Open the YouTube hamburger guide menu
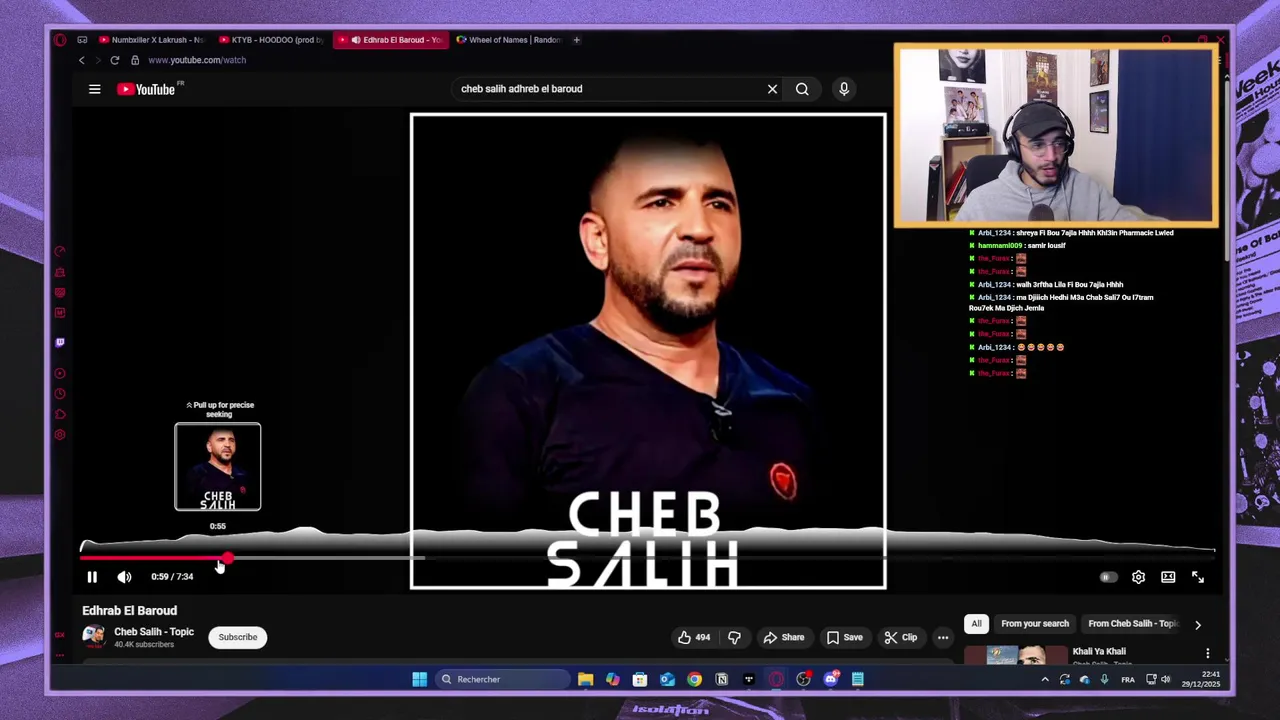The height and width of the screenshot is (720, 1280). click(x=94, y=89)
